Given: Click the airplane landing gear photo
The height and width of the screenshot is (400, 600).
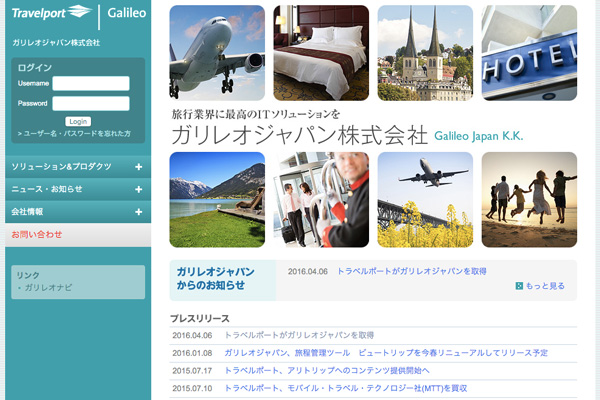Looking at the screenshot, I should [x=217, y=53].
